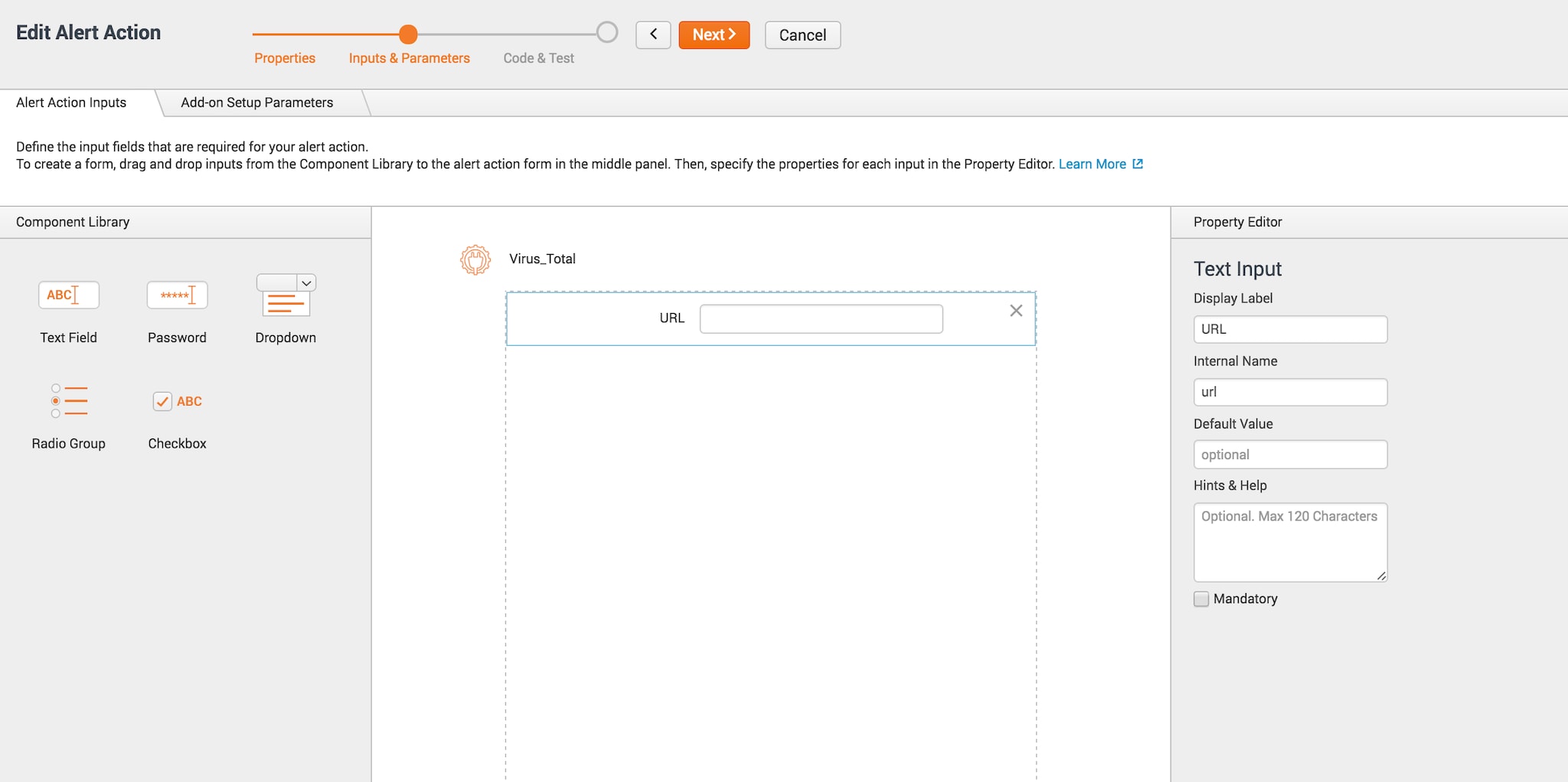Remove the URL input field
The height and width of the screenshot is (782, 1568).
coord(1016,311)
